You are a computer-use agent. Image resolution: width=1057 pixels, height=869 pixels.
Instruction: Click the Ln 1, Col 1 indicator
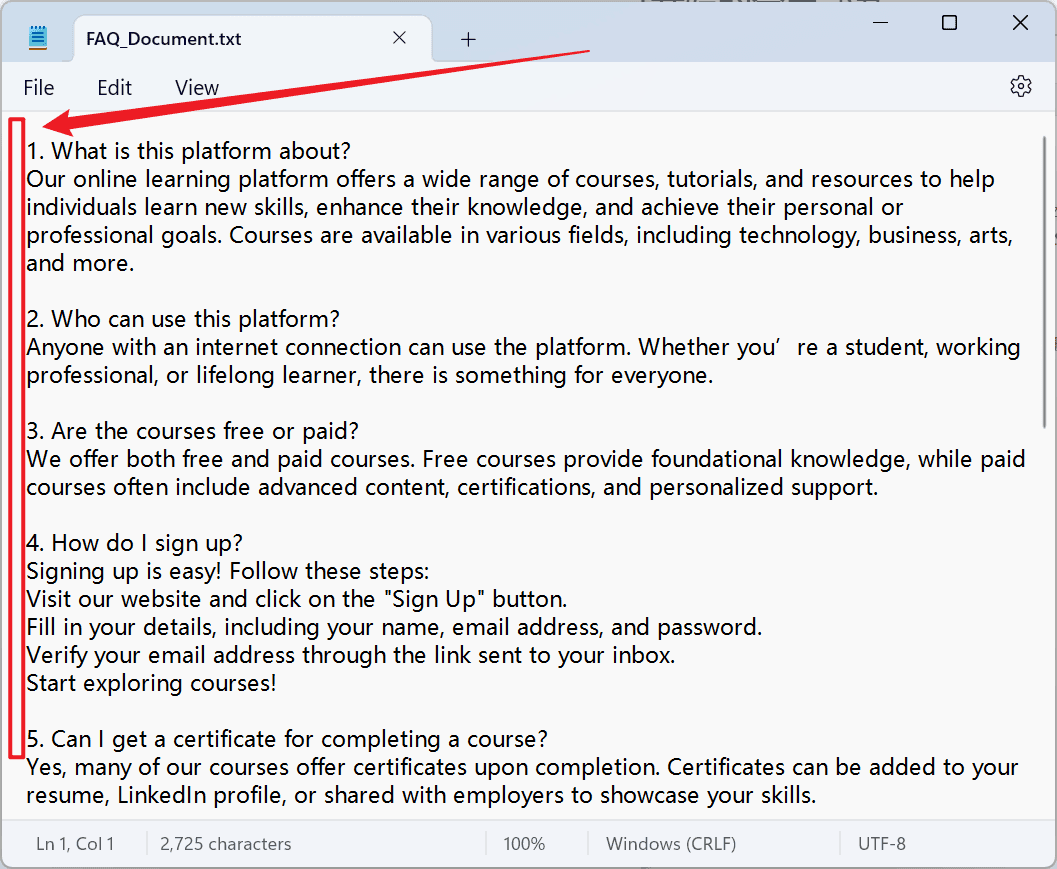tap(75, 843)
